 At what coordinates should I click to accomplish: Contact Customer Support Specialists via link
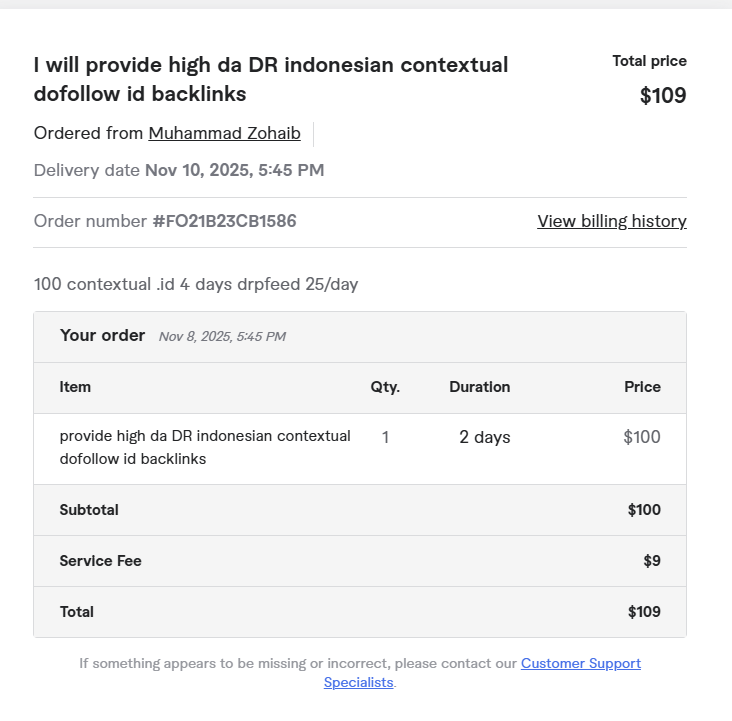tap(580, 663)
